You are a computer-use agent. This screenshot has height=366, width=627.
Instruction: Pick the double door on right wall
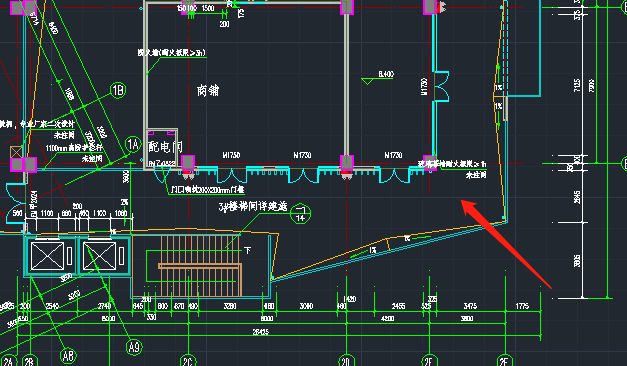point(441,86)
